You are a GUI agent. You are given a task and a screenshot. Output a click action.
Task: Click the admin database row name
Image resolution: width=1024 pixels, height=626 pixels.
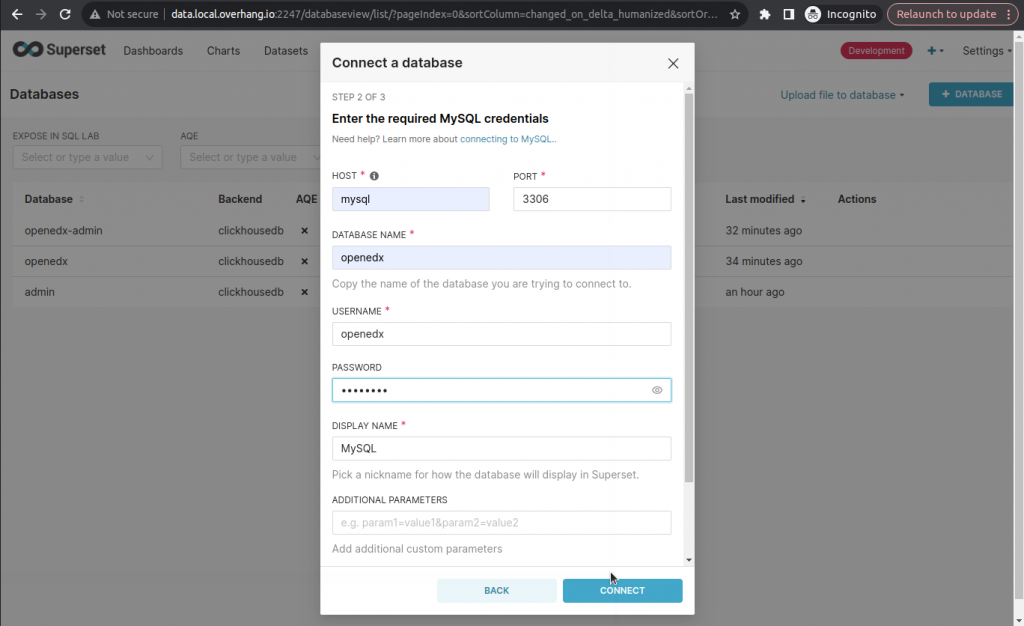[x=39, y=292]
